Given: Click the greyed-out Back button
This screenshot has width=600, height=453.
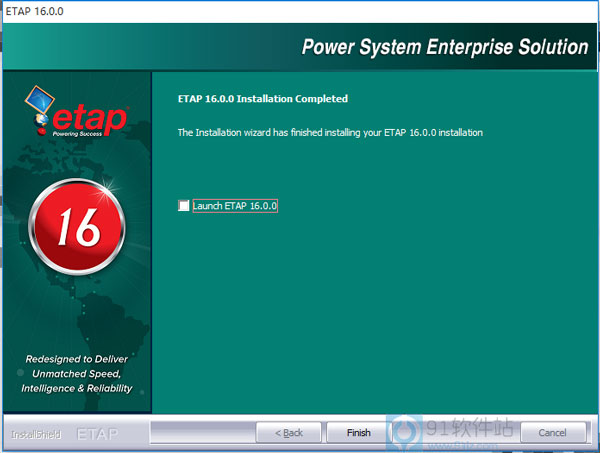Looking at the screenshot, I should 289,433.
